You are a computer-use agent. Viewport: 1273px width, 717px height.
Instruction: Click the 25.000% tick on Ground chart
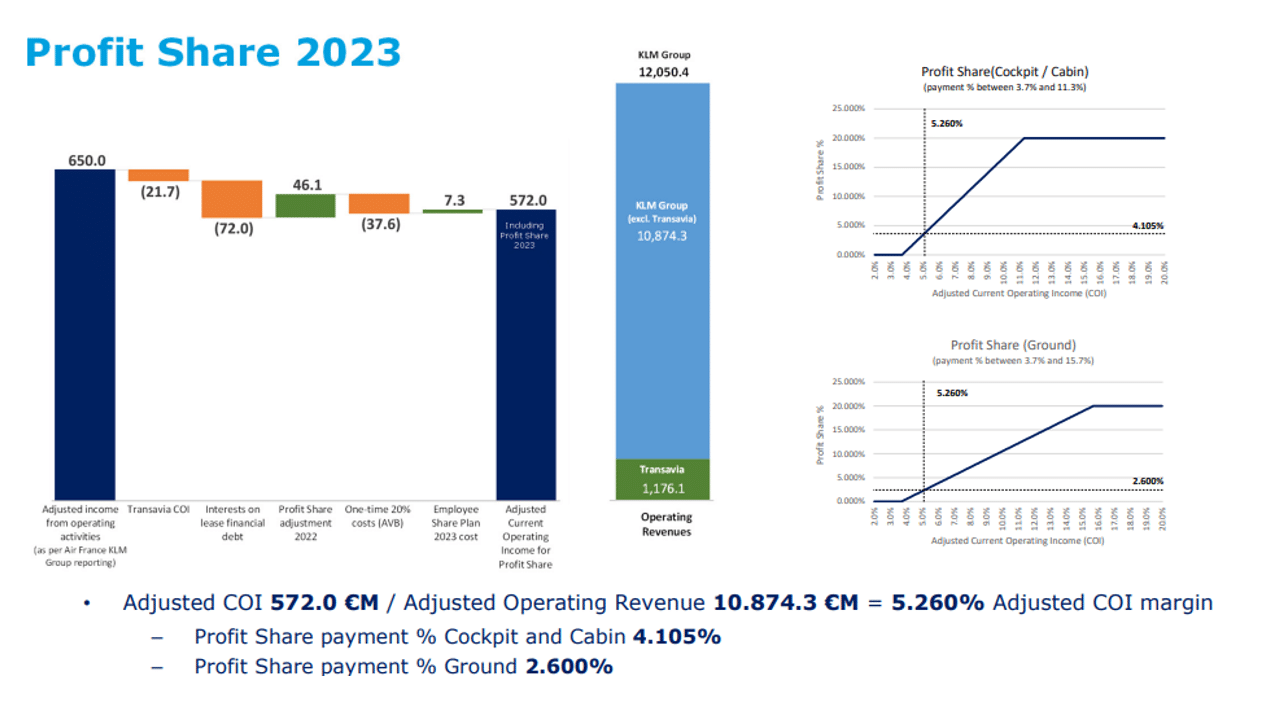[x=848, y=383]
